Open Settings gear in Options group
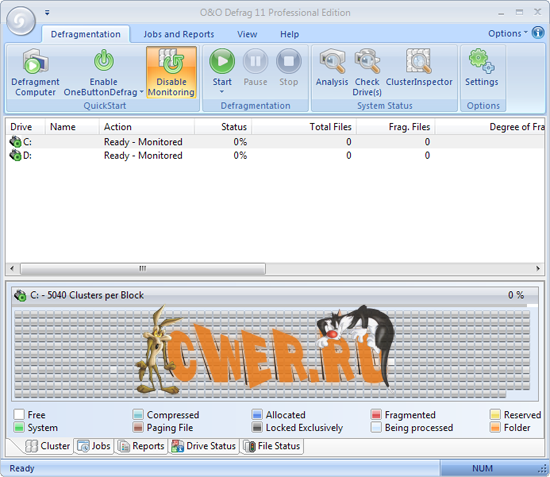The width and height of the screenshot is (550, 477). tap(482, 61)
